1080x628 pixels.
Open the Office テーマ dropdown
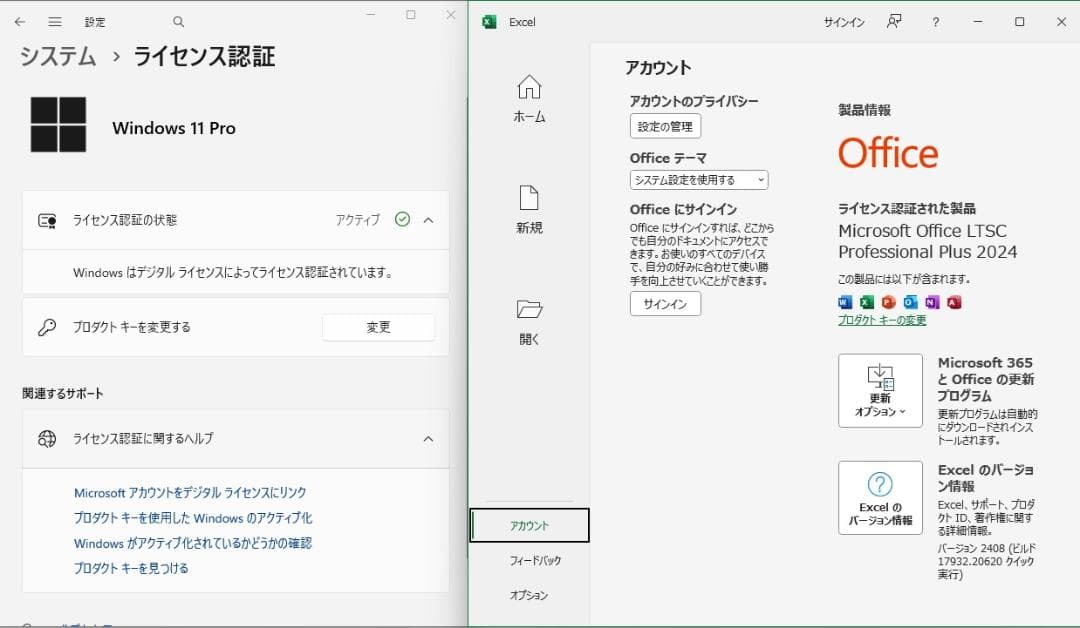[x=698, y=180]
